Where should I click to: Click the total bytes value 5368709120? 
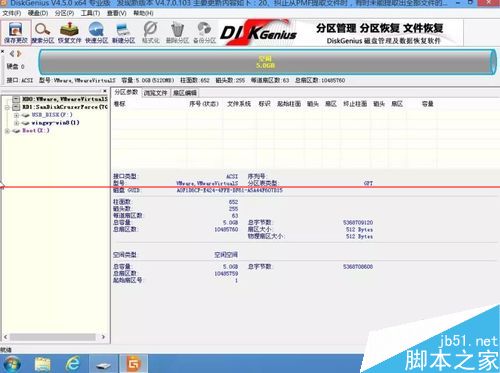coord(358,222)
